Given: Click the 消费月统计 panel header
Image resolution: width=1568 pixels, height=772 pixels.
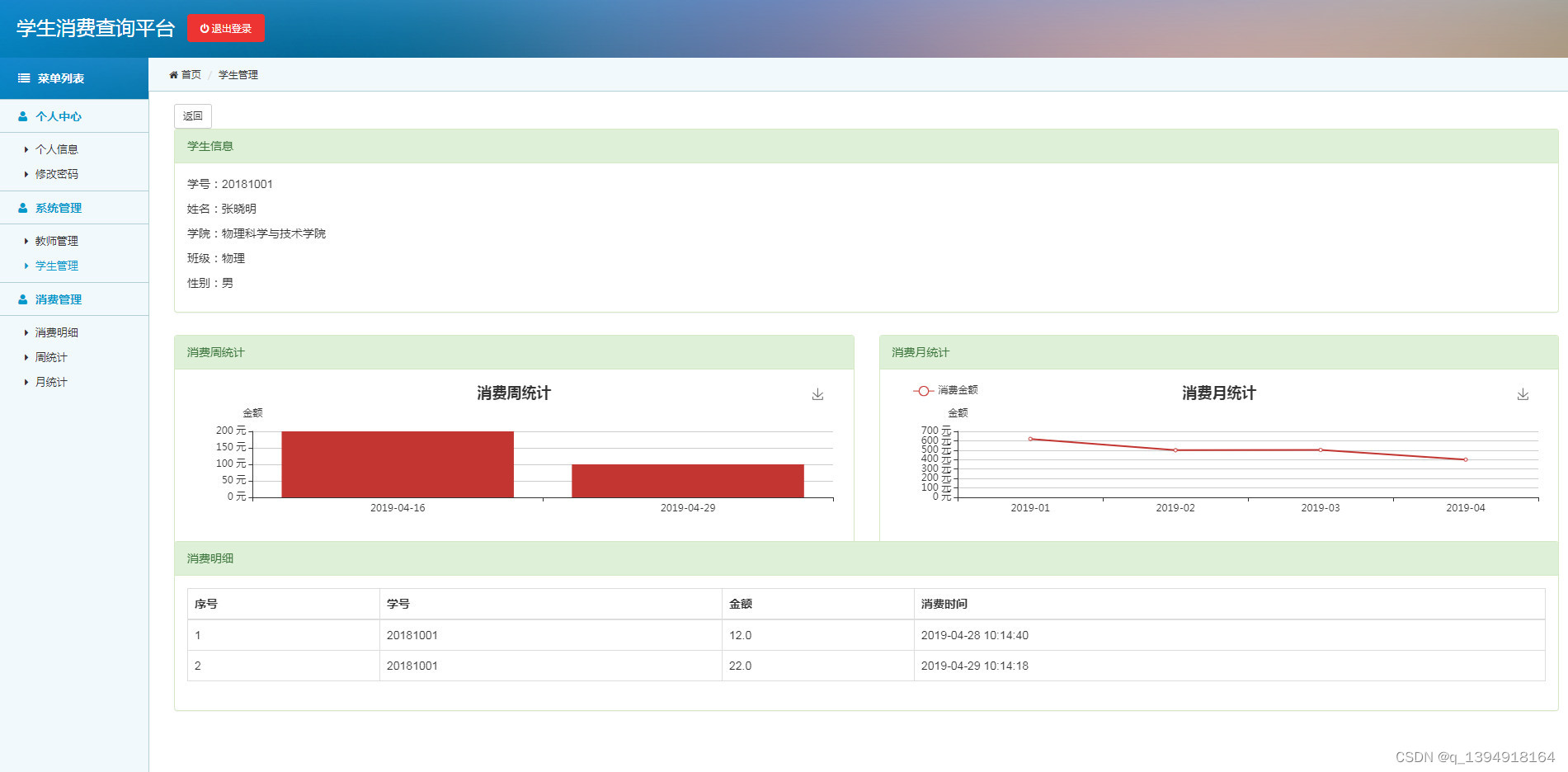Looking at the screenshot, I should click(1218, 352).
